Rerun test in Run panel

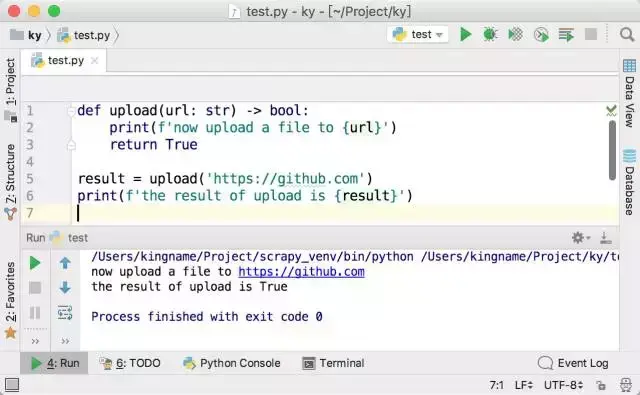tap(35, 263)
